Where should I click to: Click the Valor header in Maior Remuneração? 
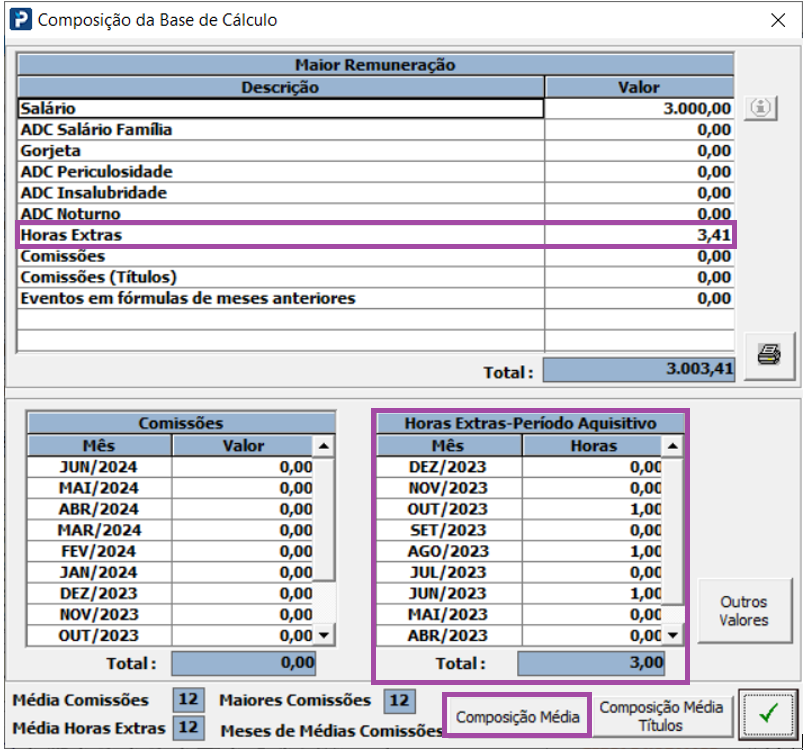(x=639, y=87)
